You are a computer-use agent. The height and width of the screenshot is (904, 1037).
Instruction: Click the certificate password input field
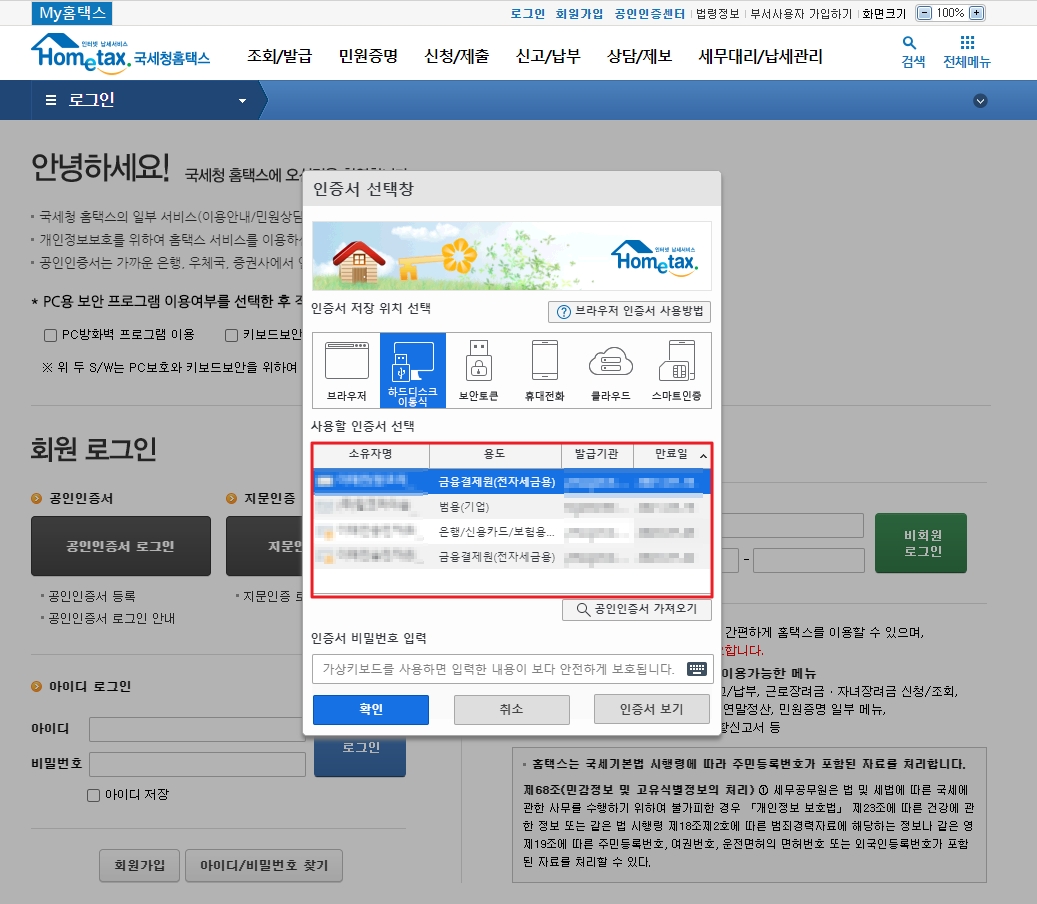tap(513, 669)
